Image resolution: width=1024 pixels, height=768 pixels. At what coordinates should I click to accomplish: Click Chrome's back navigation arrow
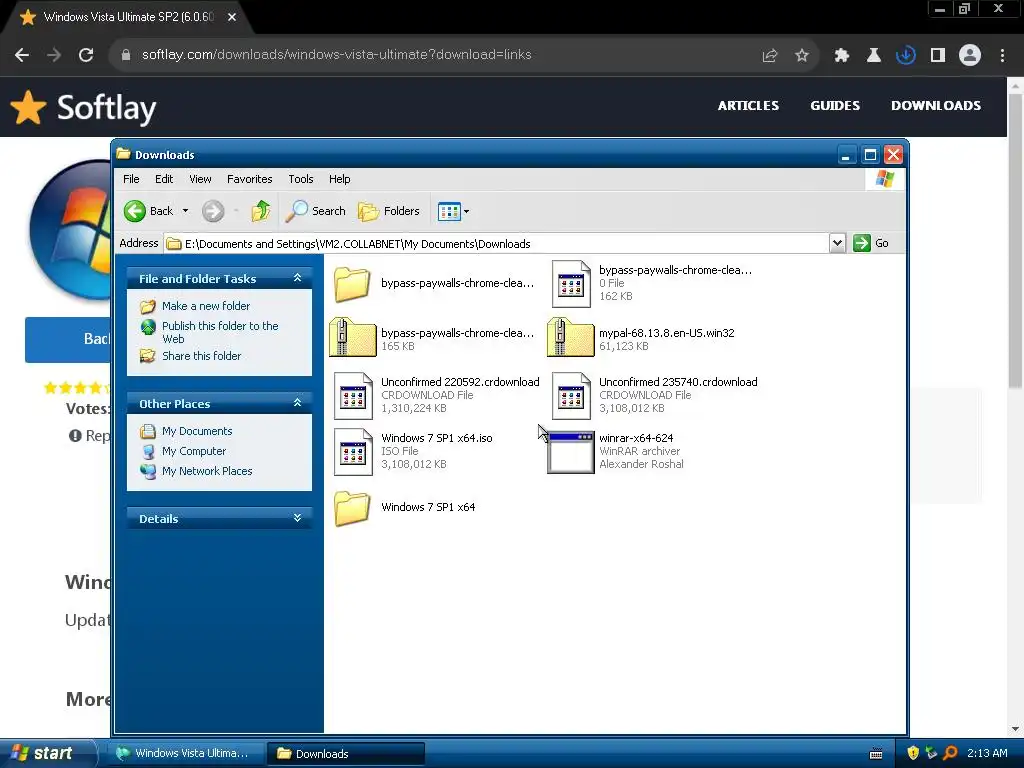click(22, 55)
